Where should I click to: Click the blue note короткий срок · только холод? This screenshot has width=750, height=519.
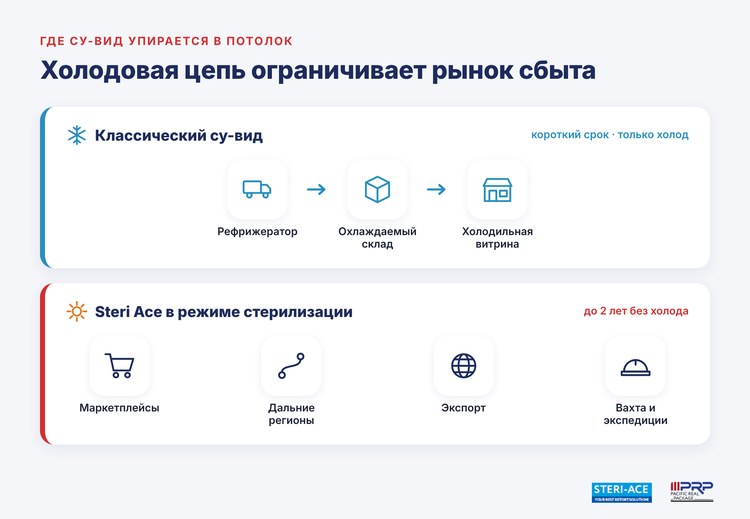pos(610,135)
